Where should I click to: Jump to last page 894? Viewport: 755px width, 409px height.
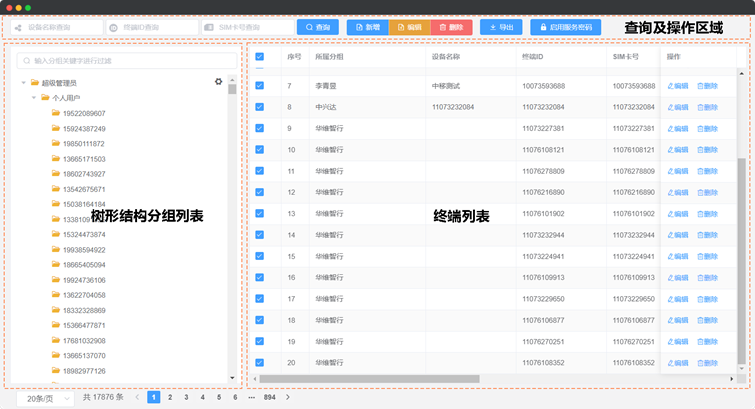pos(269,398)
